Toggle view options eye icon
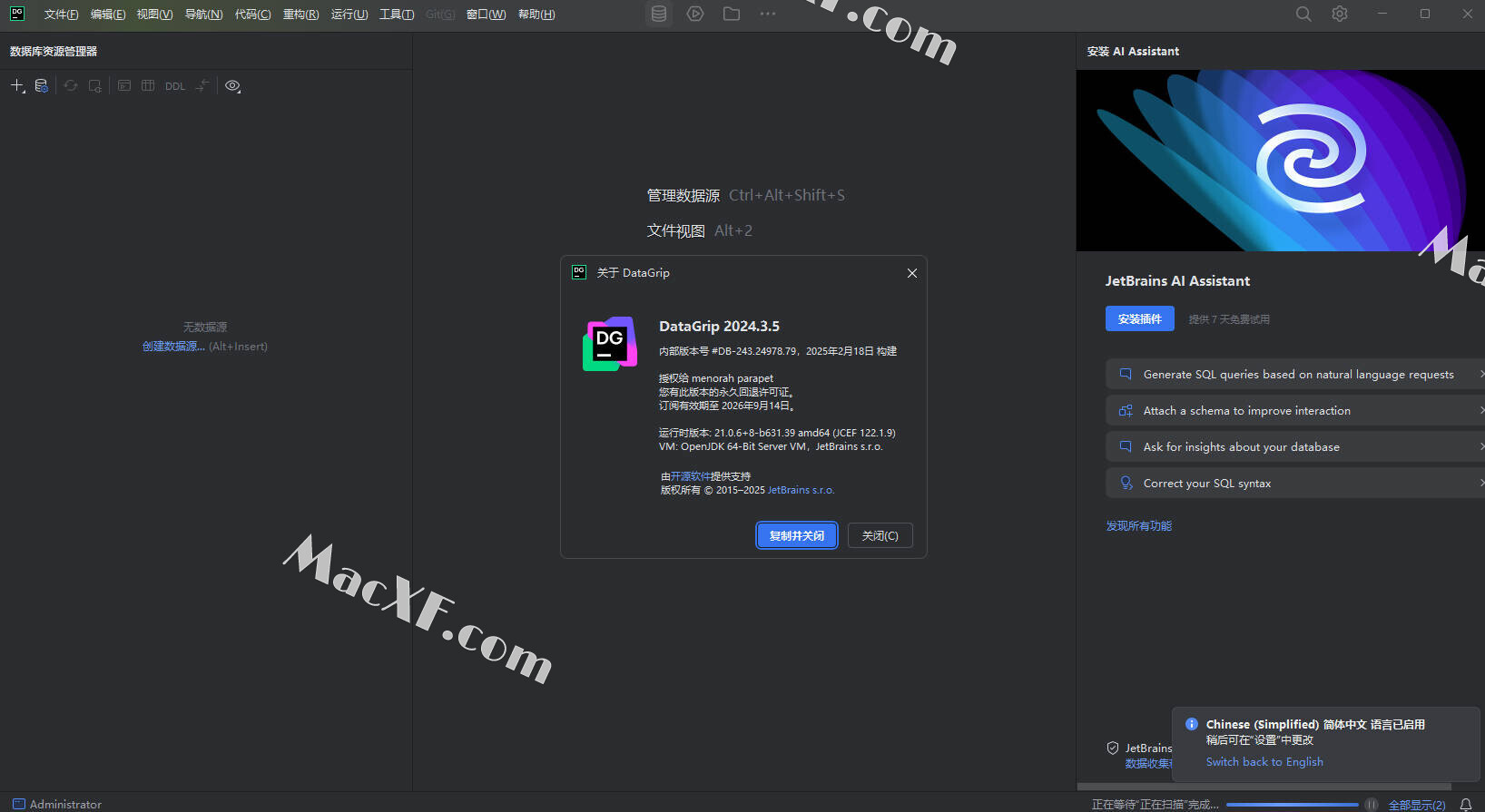 point(233,85)
